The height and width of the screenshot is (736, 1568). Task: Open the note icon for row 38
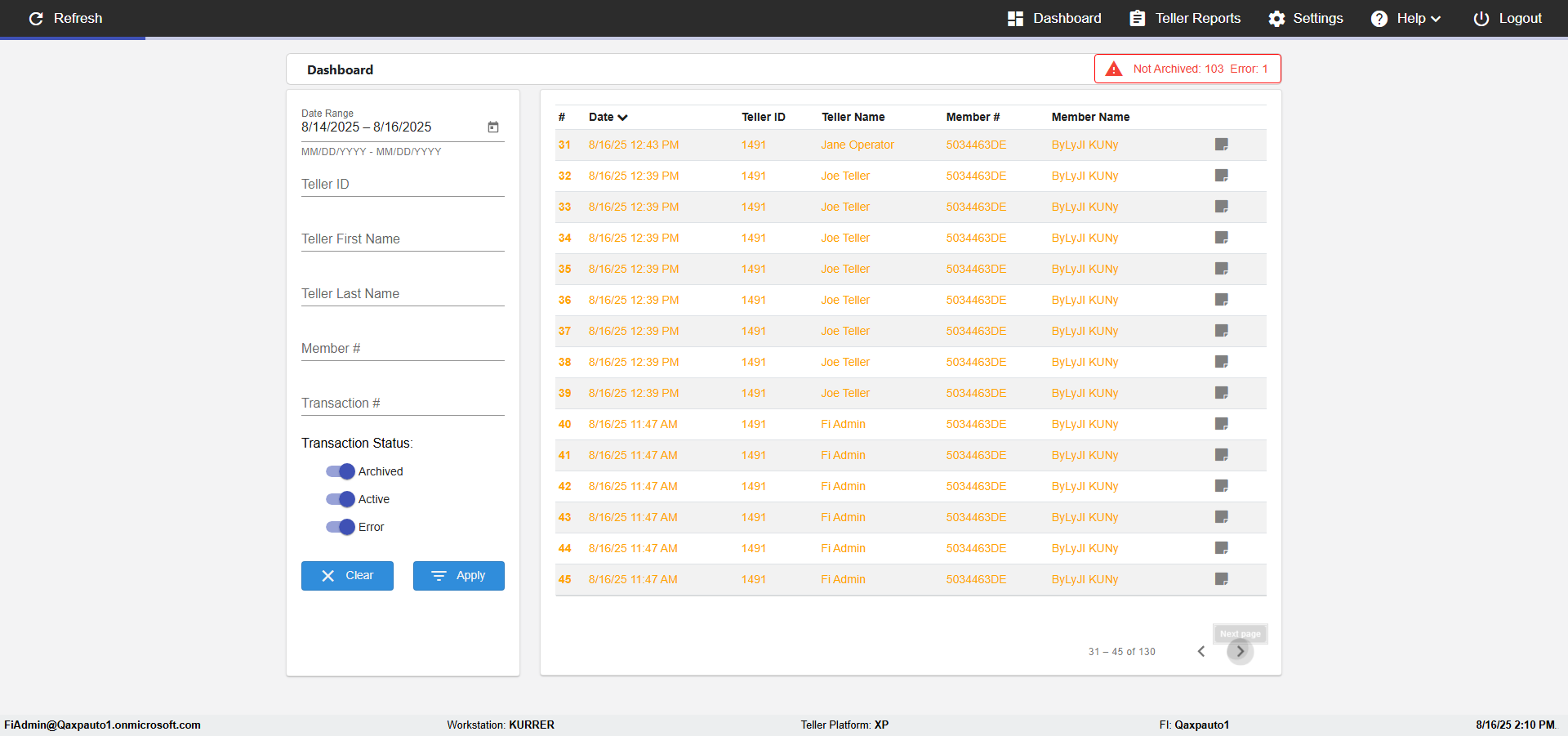[1222, 362]
